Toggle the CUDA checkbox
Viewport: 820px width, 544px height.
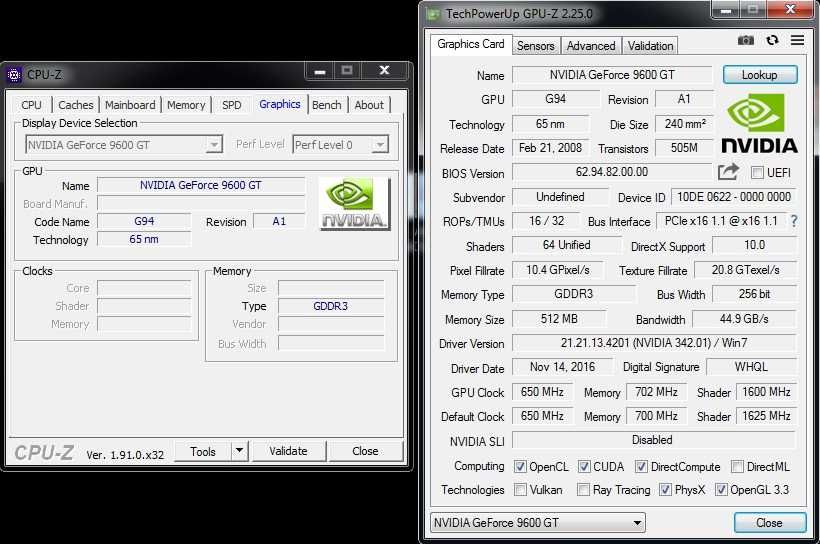point(584,466)
